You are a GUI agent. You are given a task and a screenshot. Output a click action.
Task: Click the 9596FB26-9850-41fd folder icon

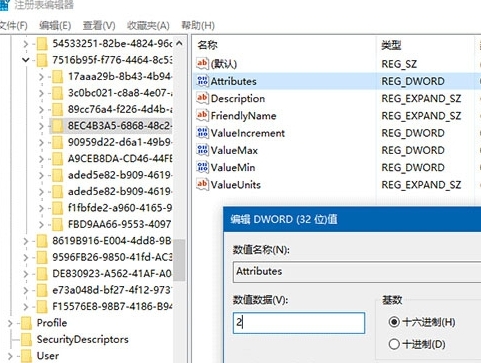click(x=42, y=257)
